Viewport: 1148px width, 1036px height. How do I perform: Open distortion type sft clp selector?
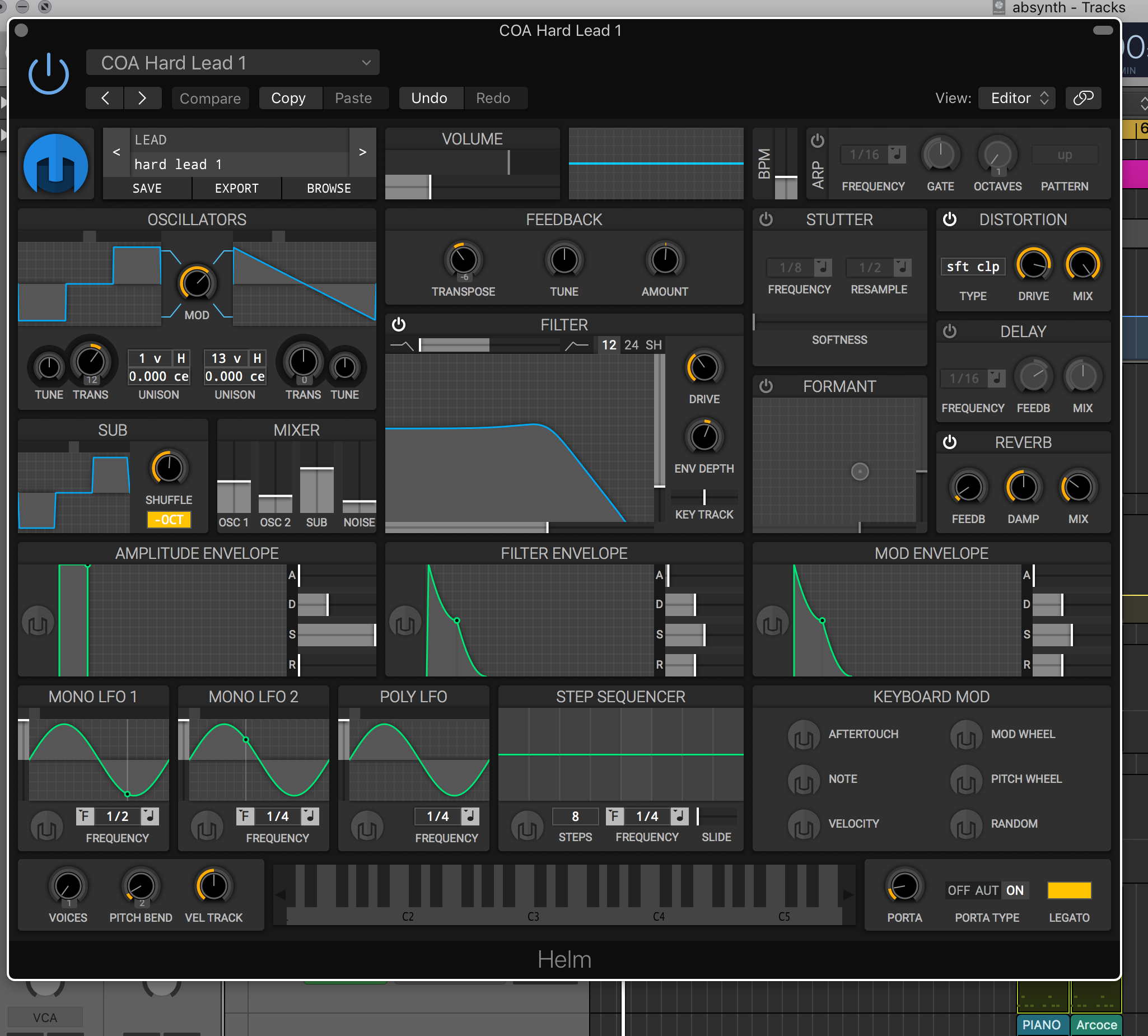[973, 267]
